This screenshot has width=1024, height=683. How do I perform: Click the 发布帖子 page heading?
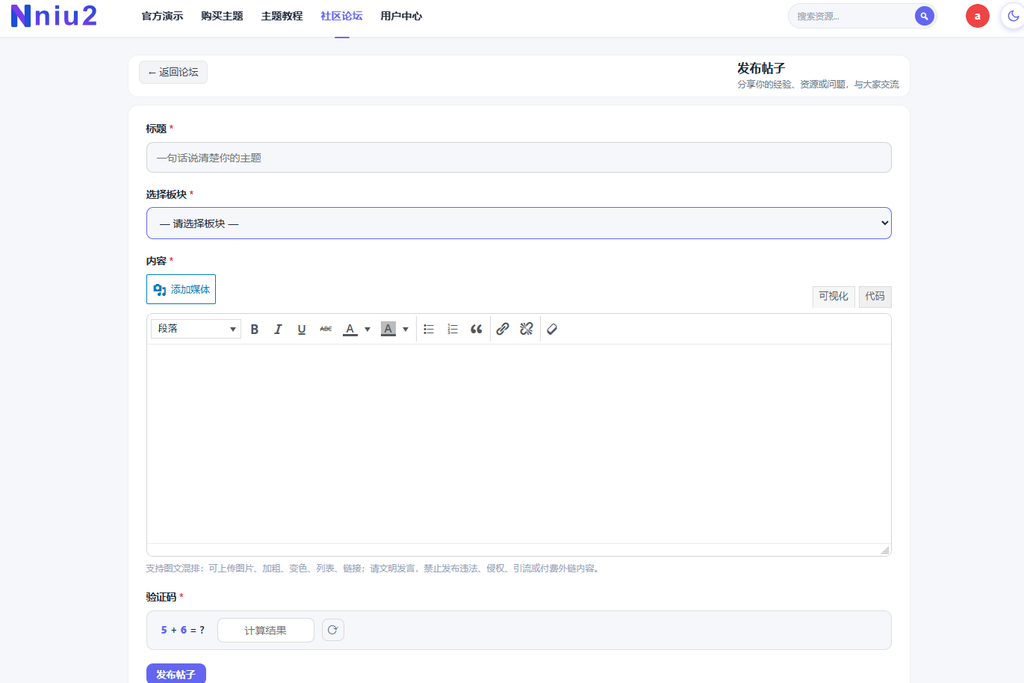click(761, 68)
